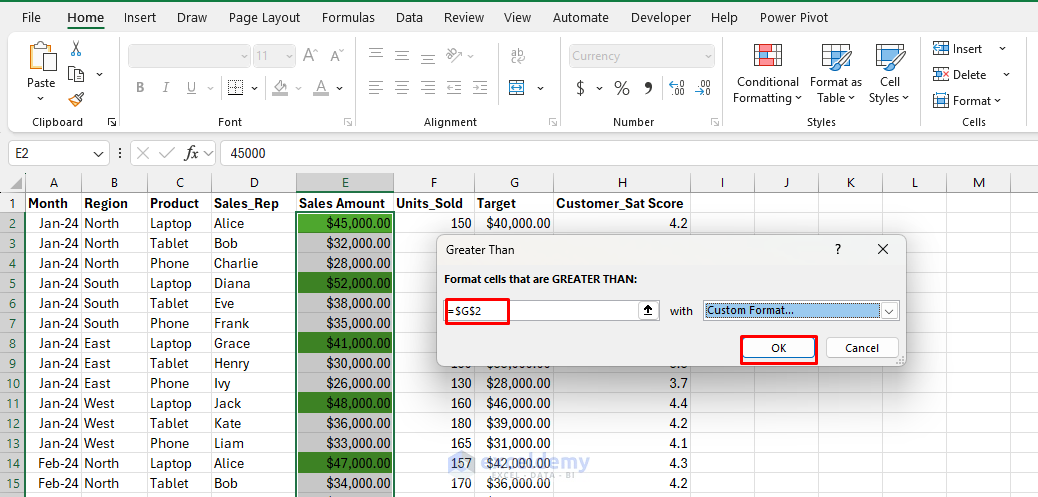Viewport: 1038px width, 497px height.
Task: Open the Clipboard pane launcher
Action: coord(112,122)
